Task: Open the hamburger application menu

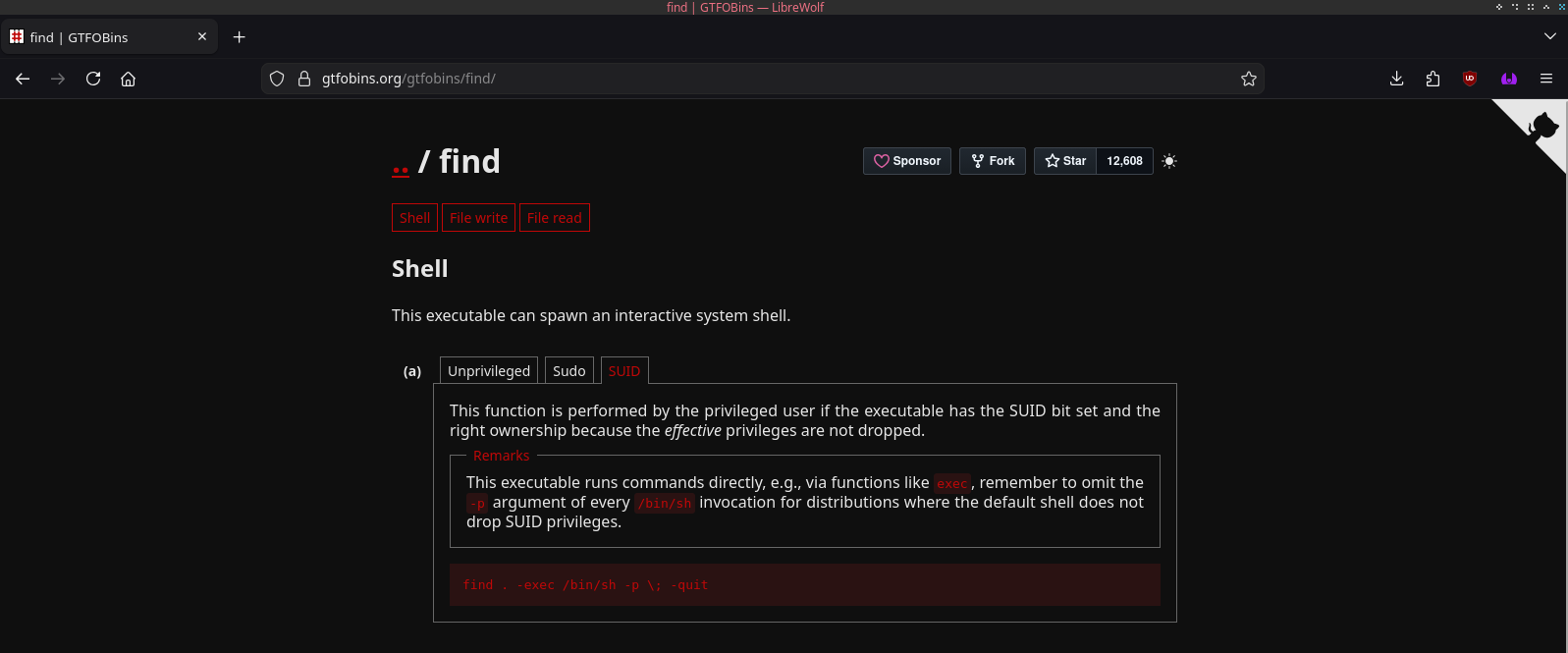Action: click(1545, 79)
